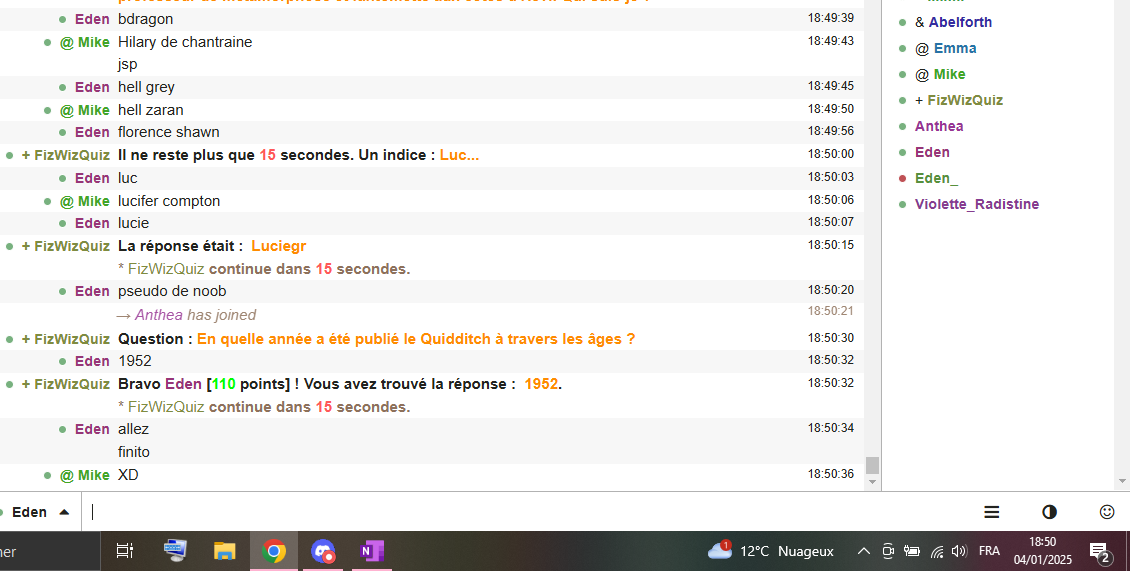The height and width of the screenshot is (571, 1130).
Task: Select Emma in the user list
Action: coord(955,48)
